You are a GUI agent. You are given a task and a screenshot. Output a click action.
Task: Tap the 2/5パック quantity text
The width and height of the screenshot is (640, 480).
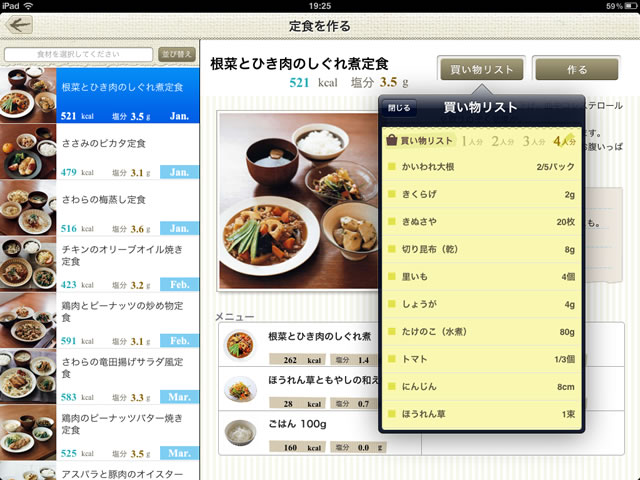coord(555,167)
